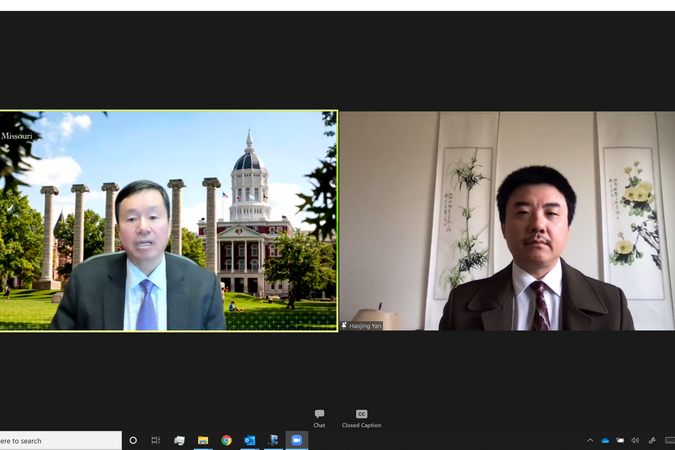Select Haojing Yan's video tile

coord(506,220)
